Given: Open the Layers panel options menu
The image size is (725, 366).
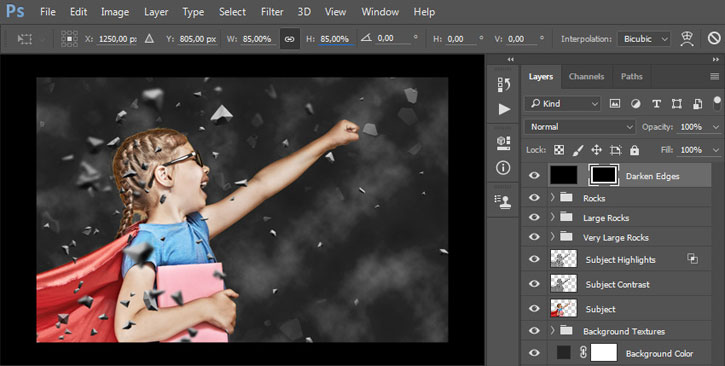Looking at the screenshot, I should point(714,77).
